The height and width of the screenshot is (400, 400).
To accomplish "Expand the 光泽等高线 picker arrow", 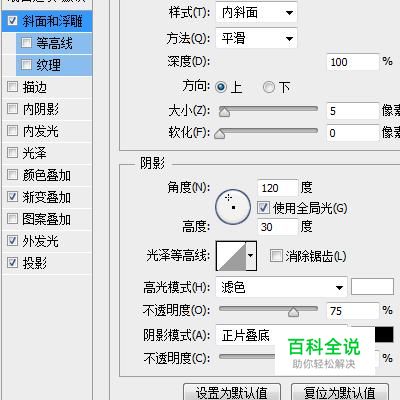I will click(251, 256).
